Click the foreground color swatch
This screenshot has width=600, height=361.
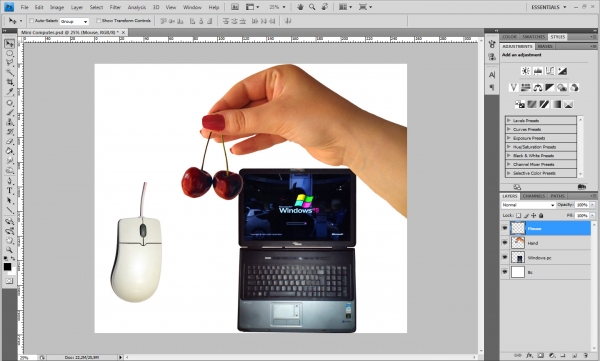pyautogui.click(x=7, y=267)
